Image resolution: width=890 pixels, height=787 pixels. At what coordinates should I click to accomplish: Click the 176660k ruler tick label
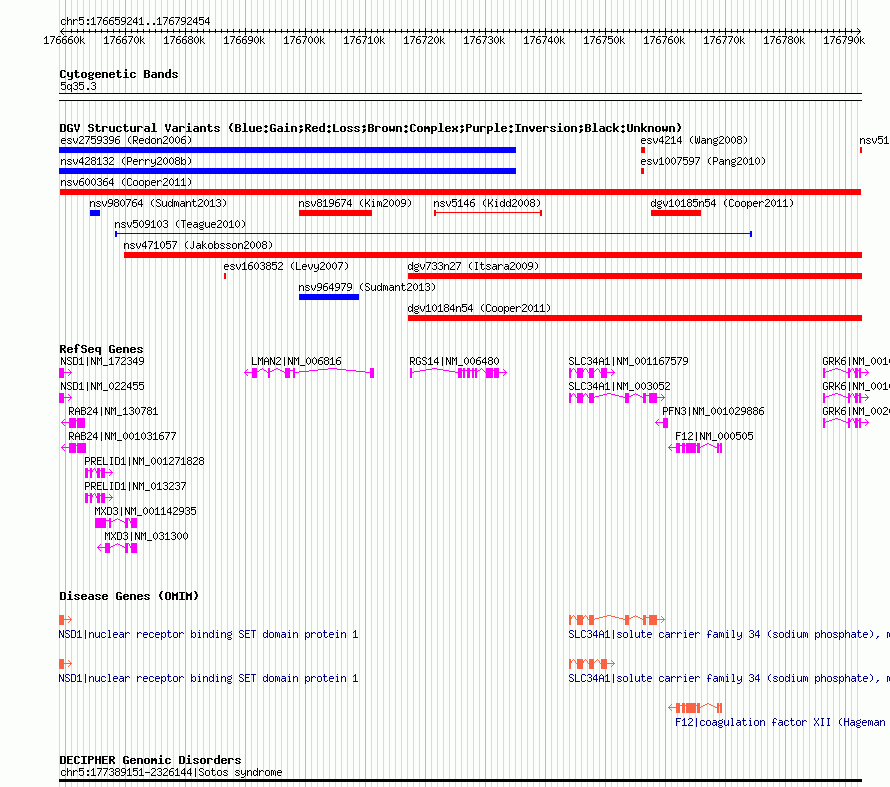coord(64,40)
